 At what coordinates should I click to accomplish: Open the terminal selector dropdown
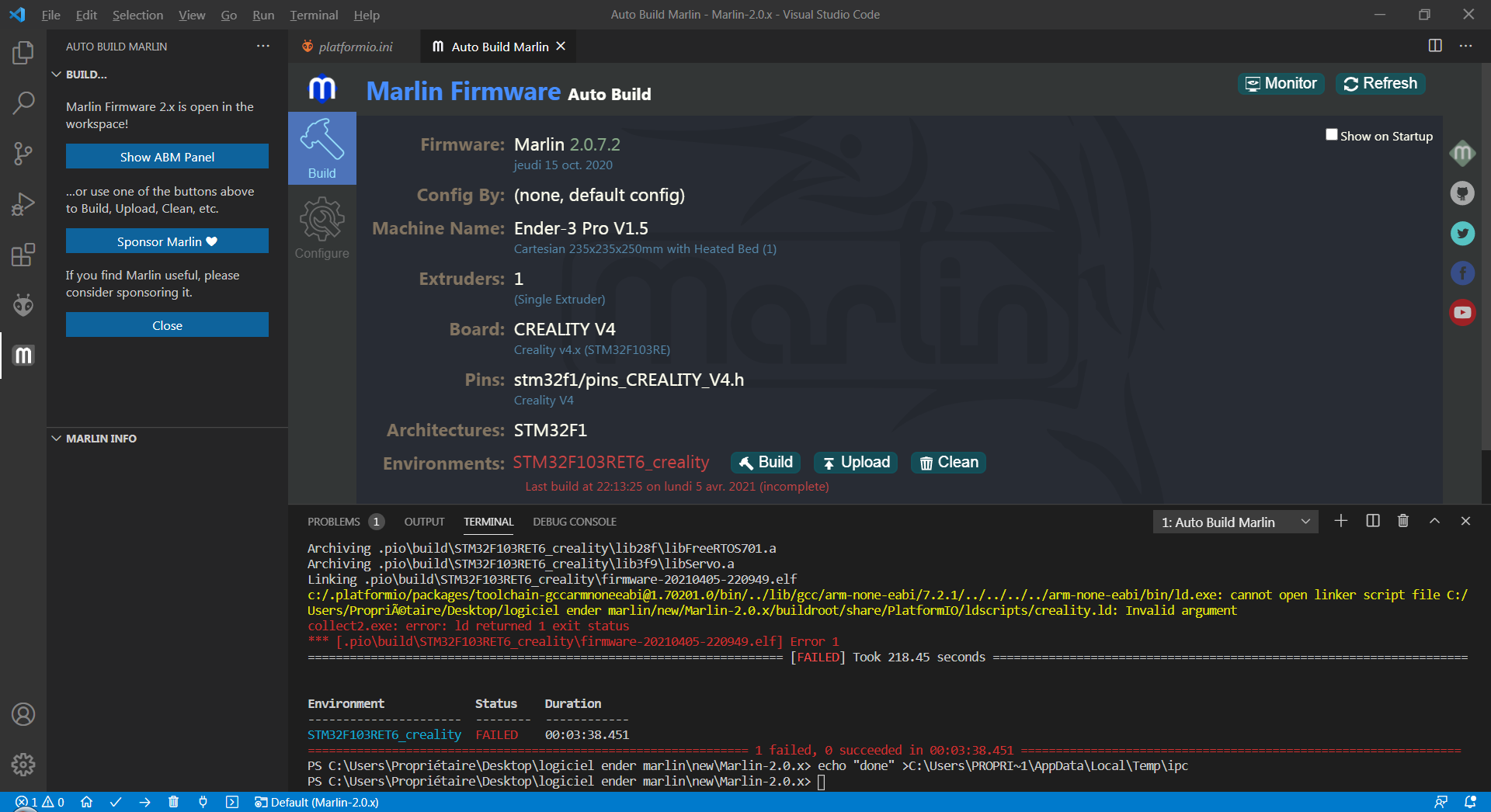(x=1236, y=522)
